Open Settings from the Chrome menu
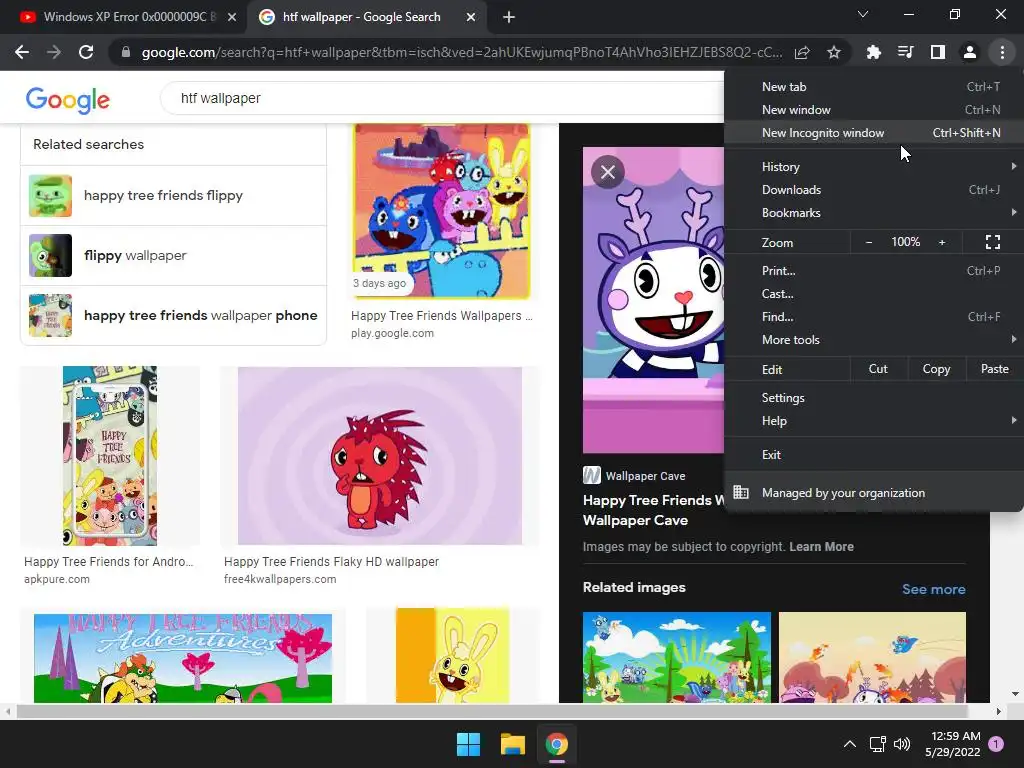1024x768 pixels. tap(874, 398)
